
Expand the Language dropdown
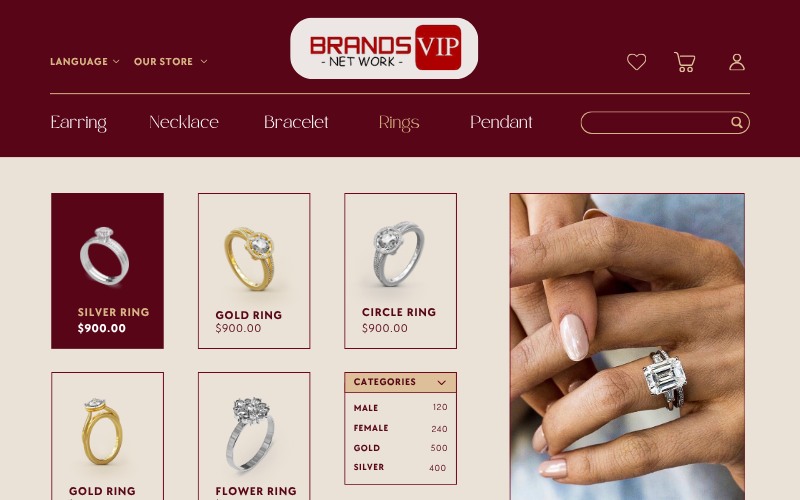pyautogui.click(x=85, y=62)
